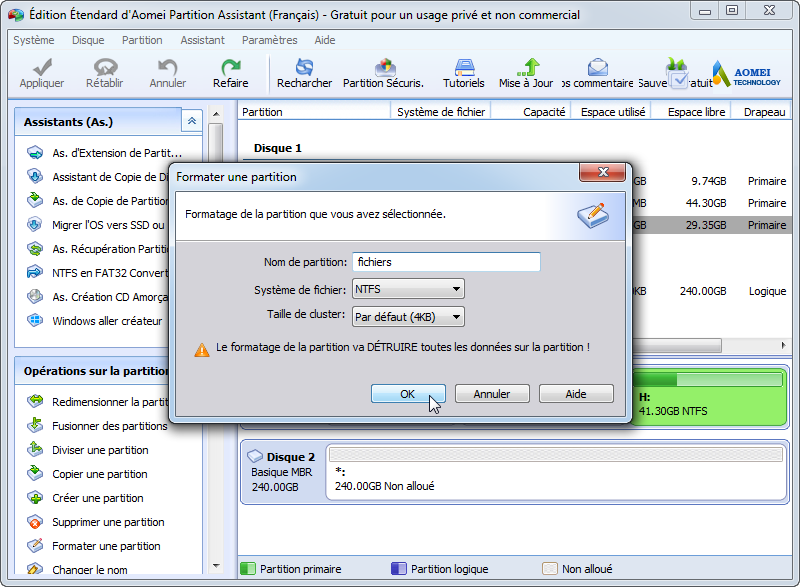
Task: Click the Non alloué legend swatch
Action: coord(549,569)
